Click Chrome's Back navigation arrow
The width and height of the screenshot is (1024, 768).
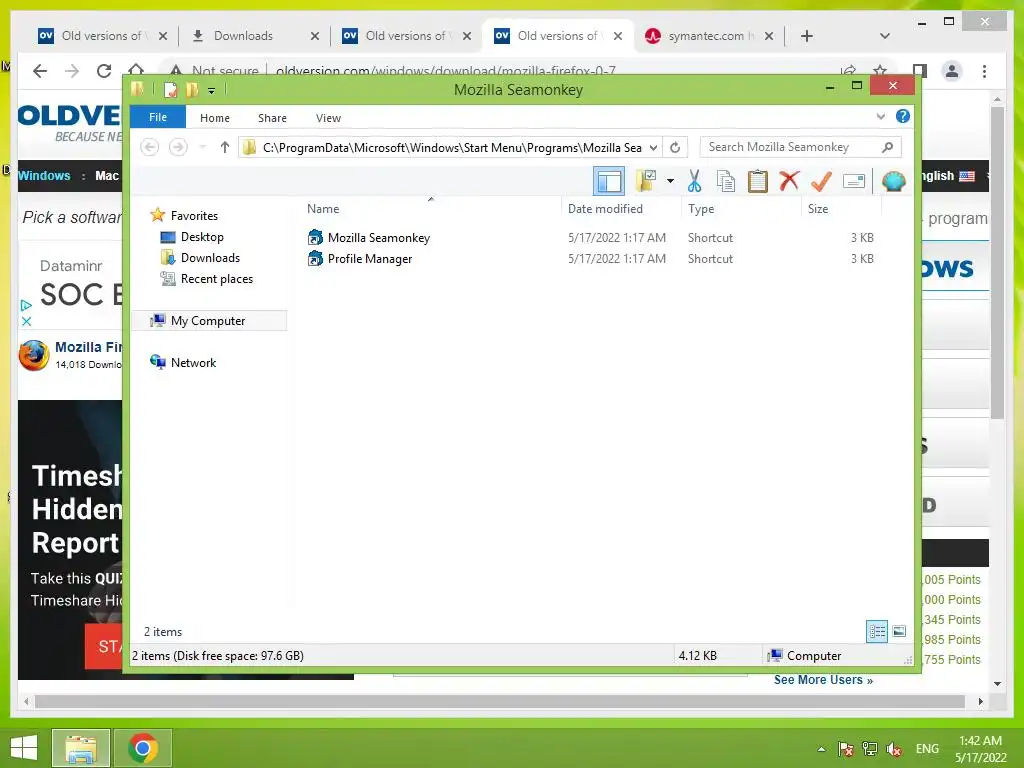[40, 71]
